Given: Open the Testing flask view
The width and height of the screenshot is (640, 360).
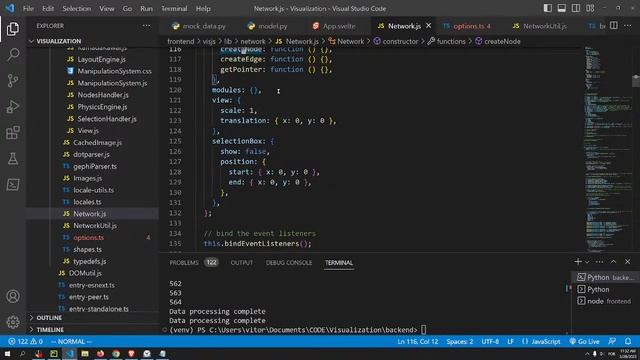Looking at the screenshot, I should pyautogui.click(x=13, y=159).
